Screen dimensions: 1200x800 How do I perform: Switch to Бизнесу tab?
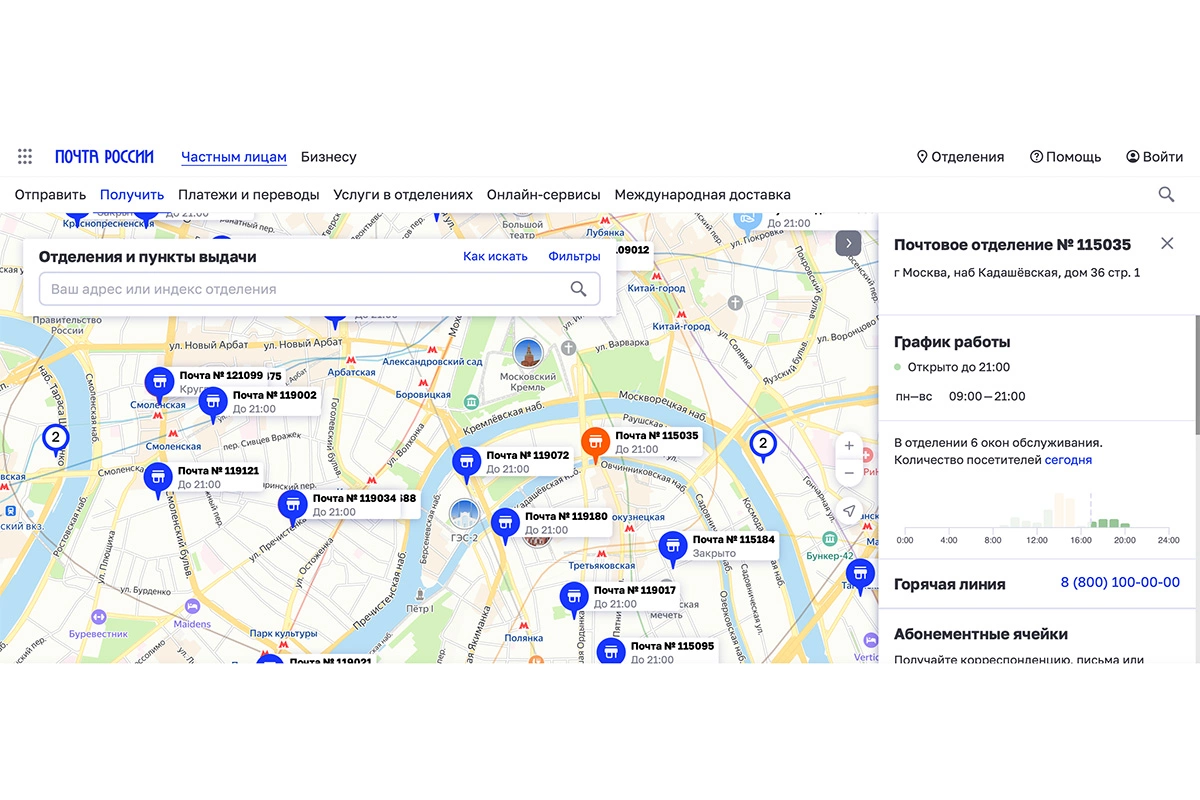click(x=329, y=157)
